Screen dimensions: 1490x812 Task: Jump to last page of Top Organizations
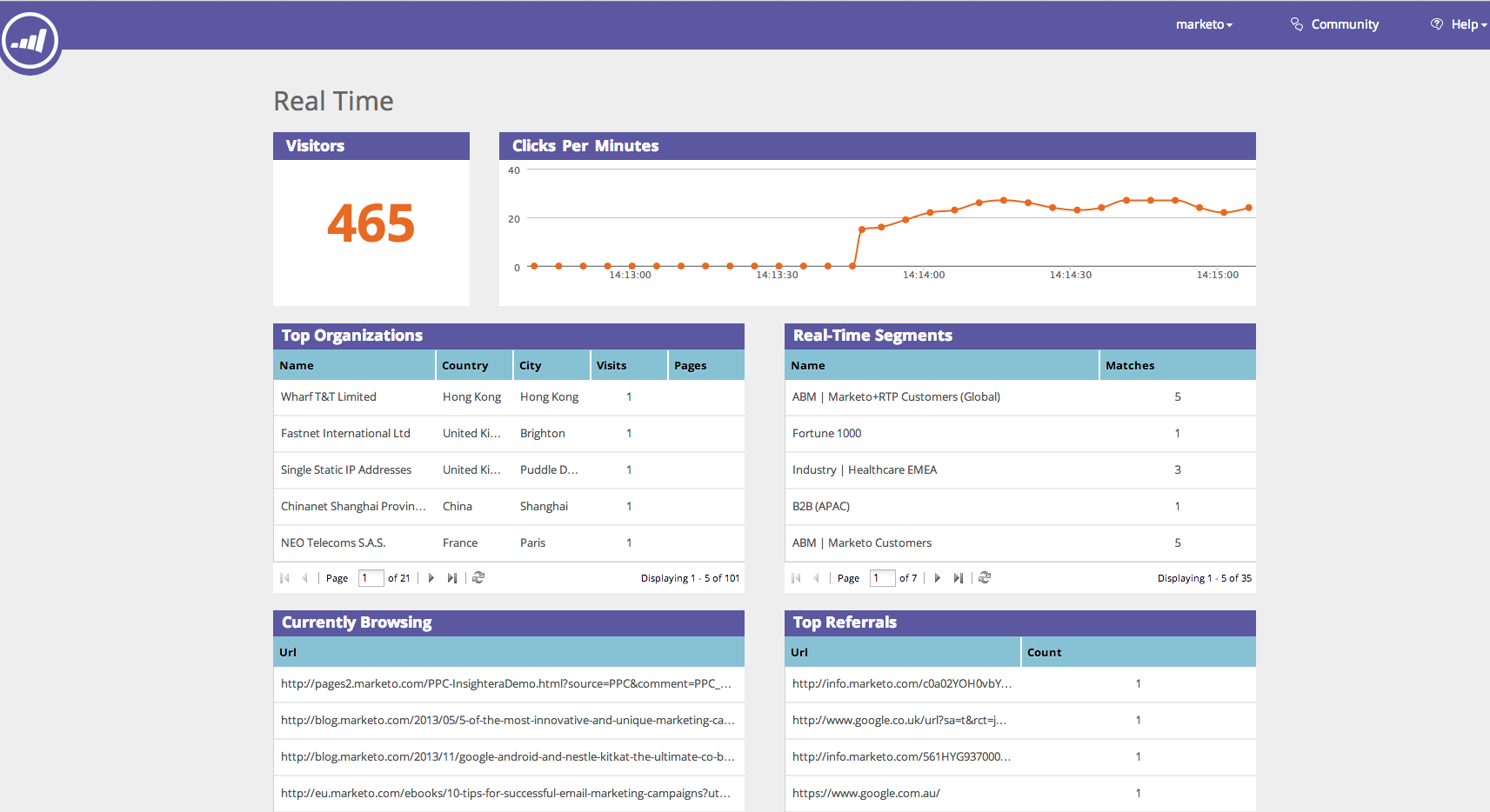pos(452,578)
